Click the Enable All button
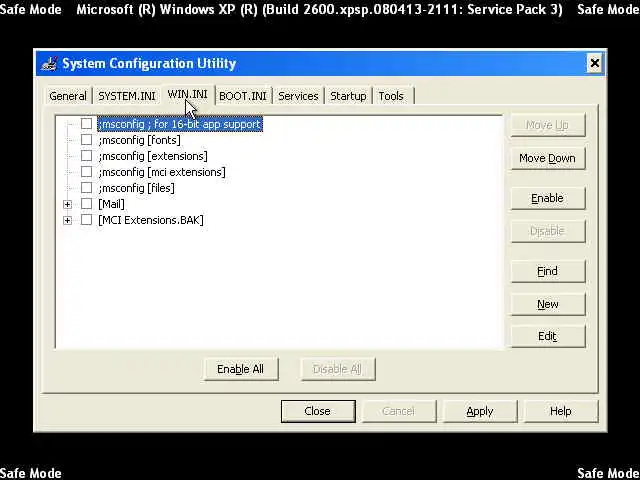The height and width of the screenshot is (480, 640). click(241, 369)
